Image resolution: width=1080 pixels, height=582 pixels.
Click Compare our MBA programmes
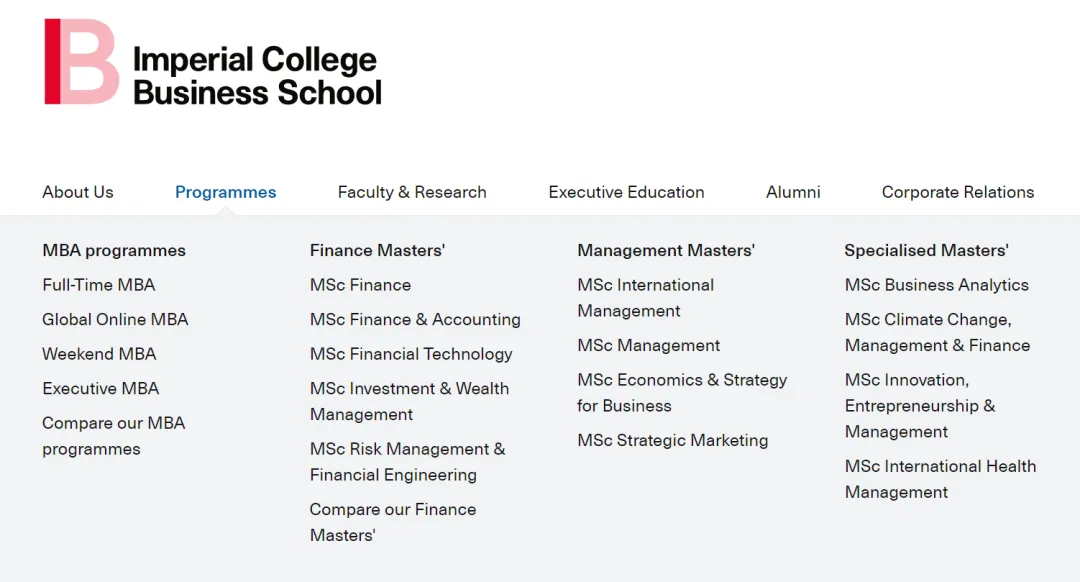pyautogui.click(x=113, y=436)
